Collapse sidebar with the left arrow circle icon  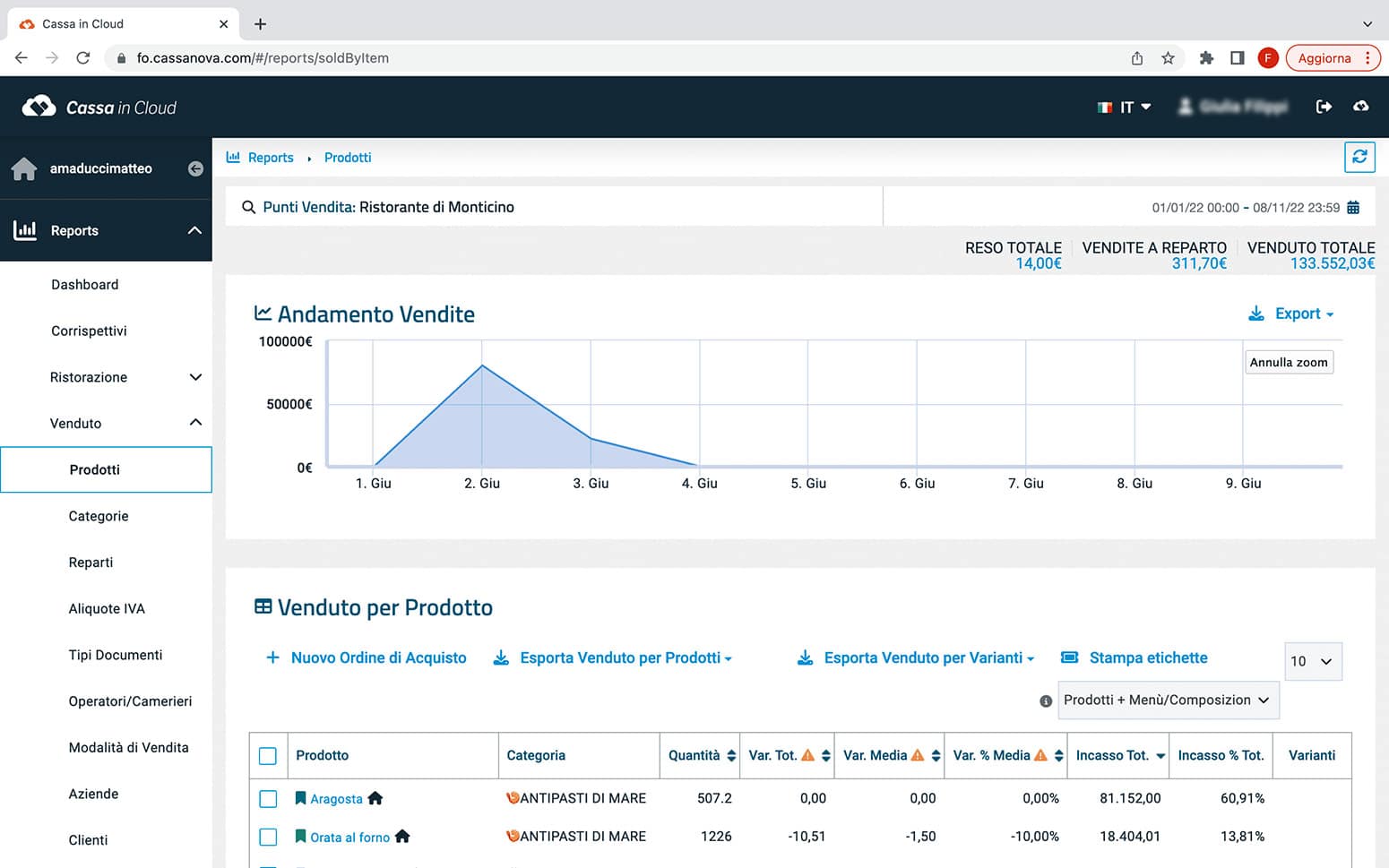[195, 168]
